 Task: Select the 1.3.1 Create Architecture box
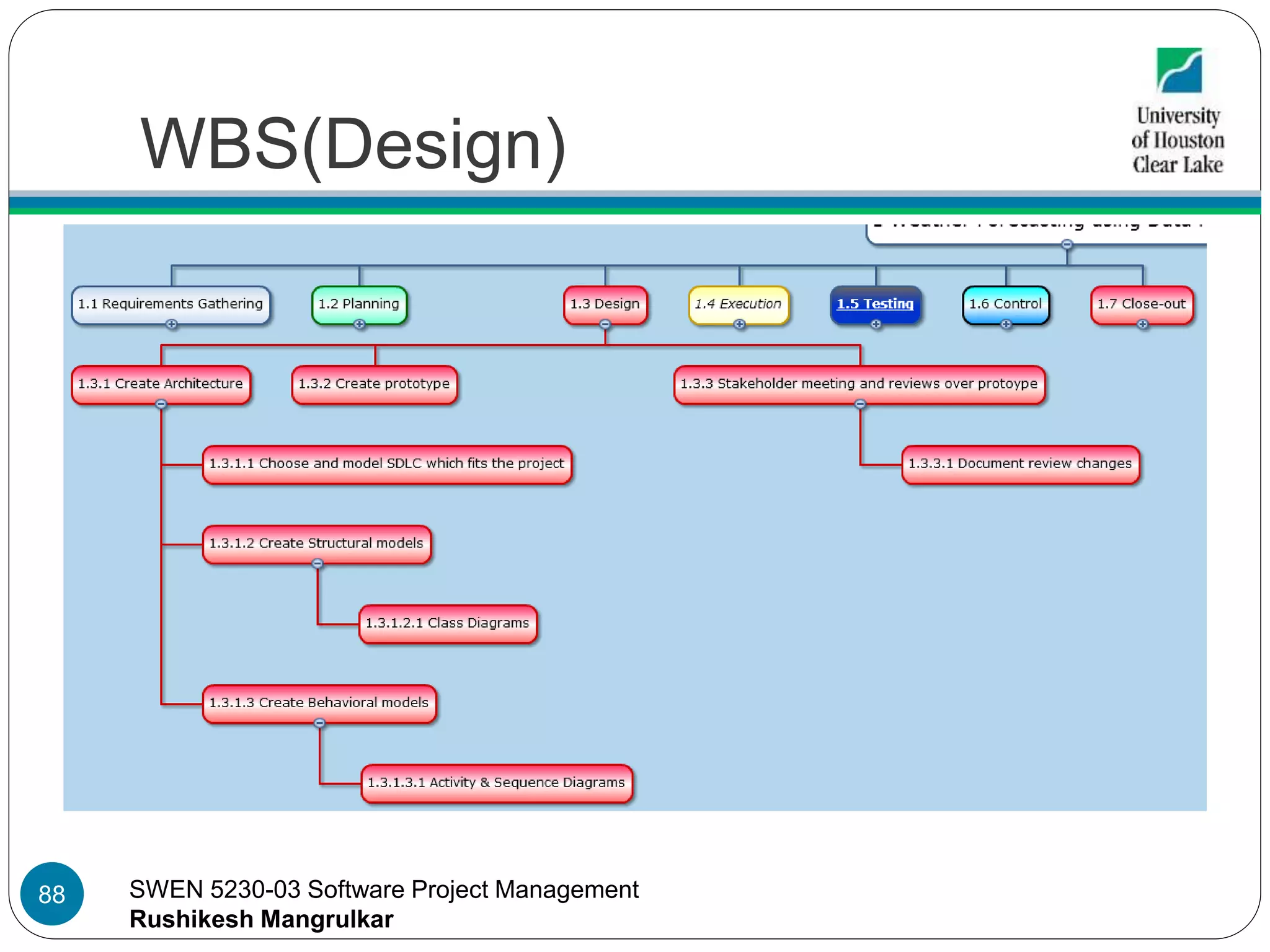coord(161,384)
